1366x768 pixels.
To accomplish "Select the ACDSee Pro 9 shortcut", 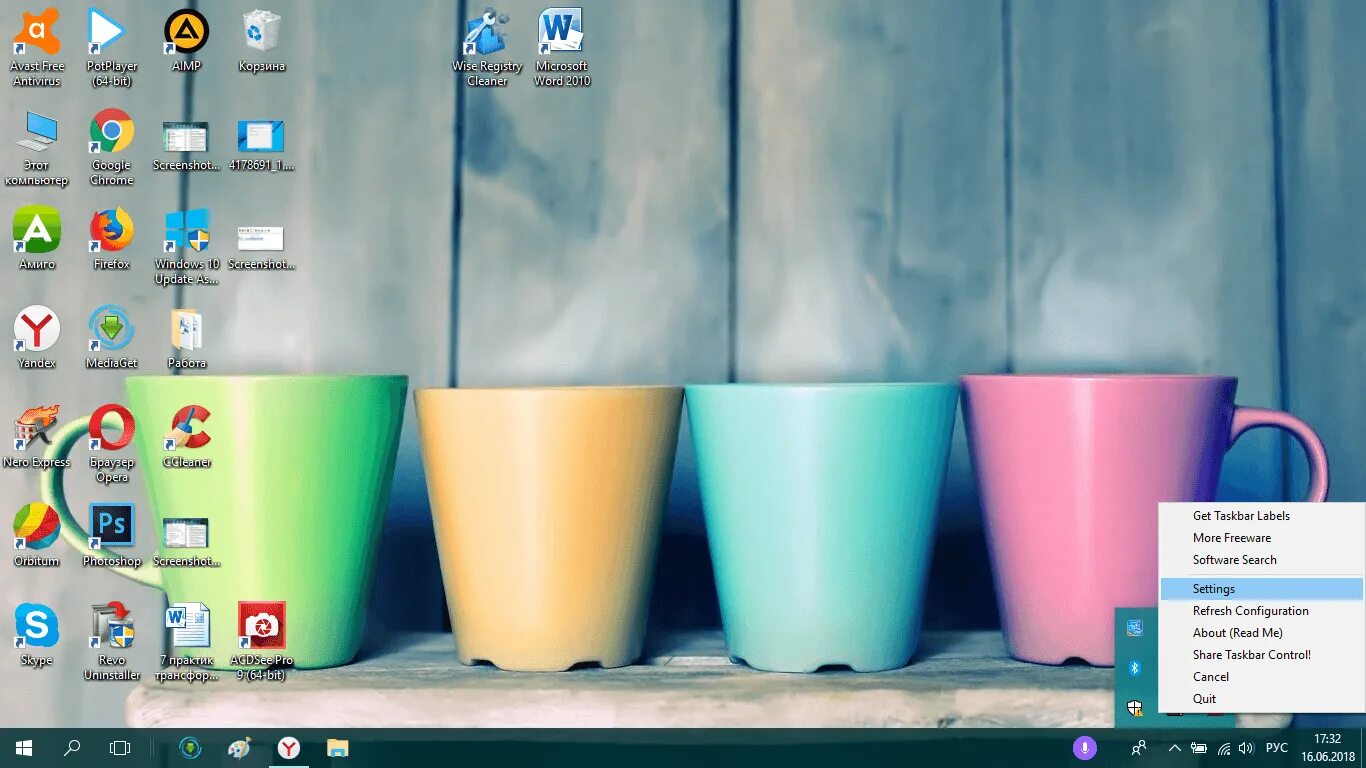I will coord(262,642).
